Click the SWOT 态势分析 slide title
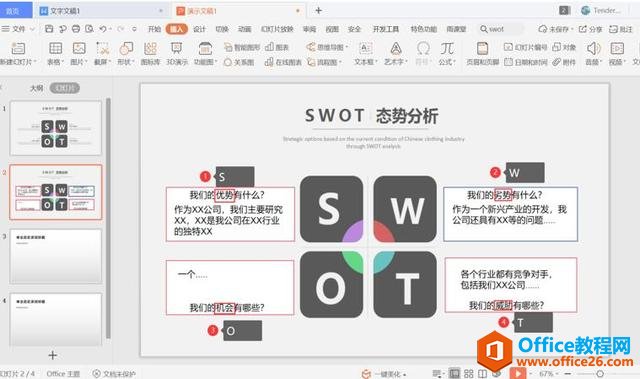Screen dimensions: 640x379 371,116
